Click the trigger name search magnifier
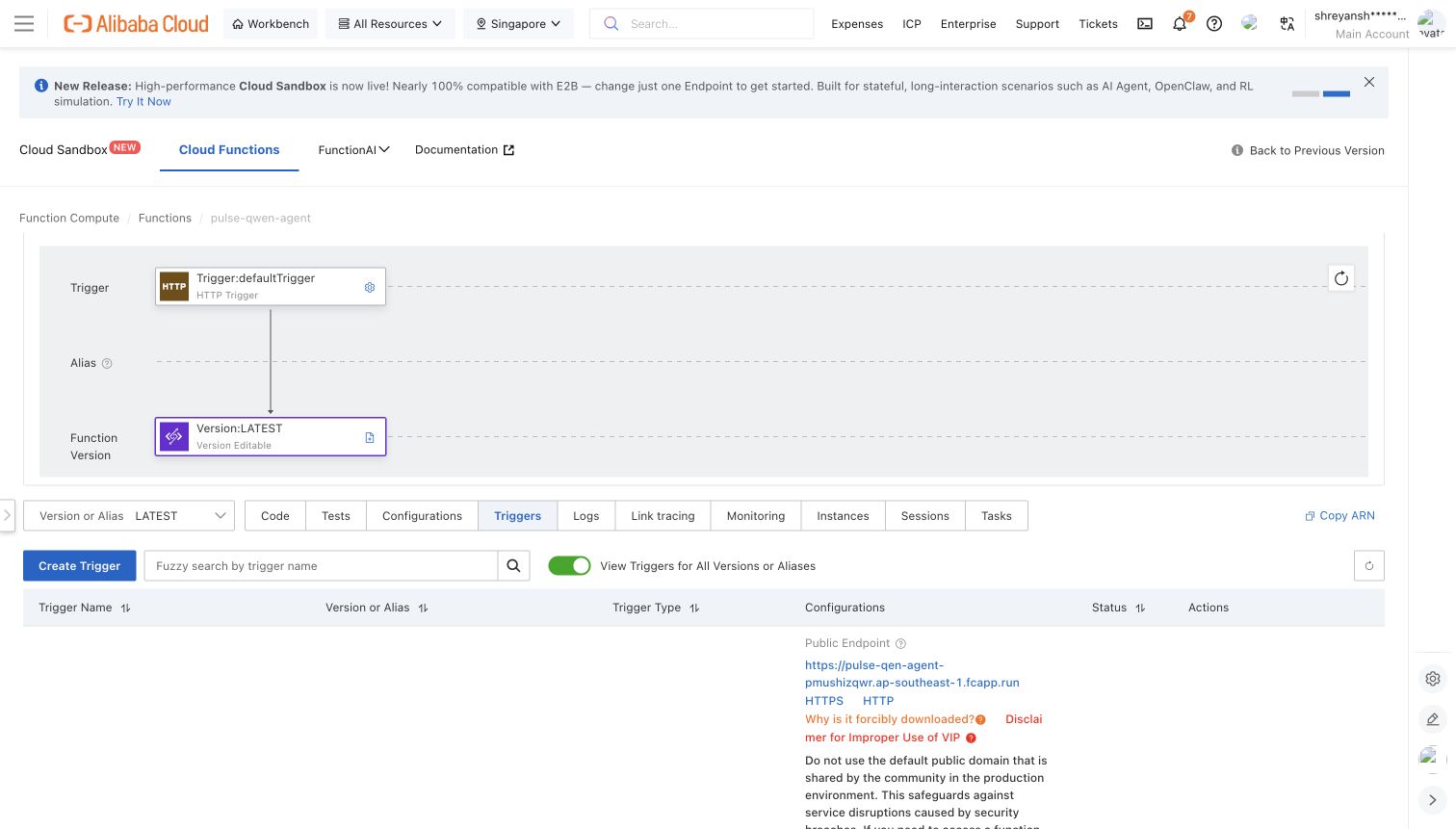The width and height of the screenshot is (1456, 829). tap(513, 566)
